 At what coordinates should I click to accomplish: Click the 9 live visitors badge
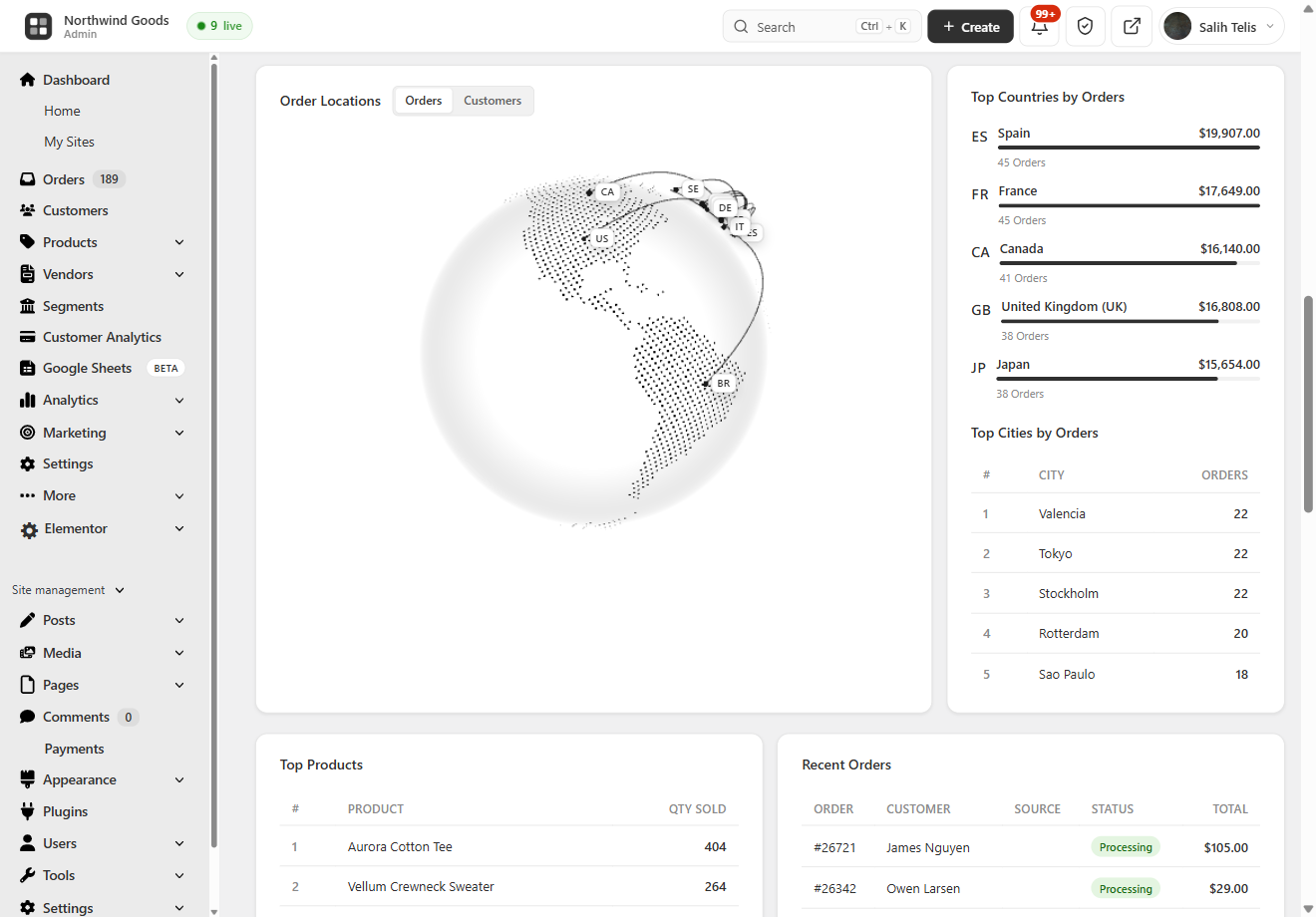tap(219, 26)
